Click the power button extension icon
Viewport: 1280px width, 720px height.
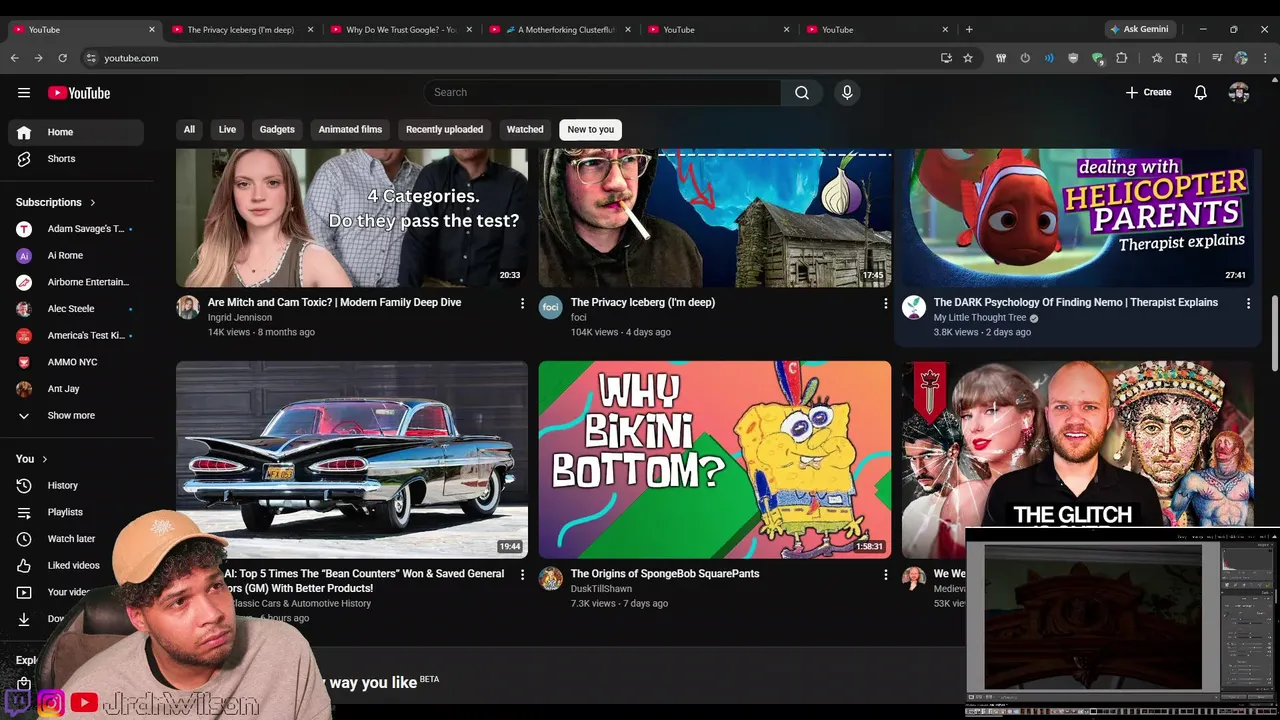click(1025, 58)
